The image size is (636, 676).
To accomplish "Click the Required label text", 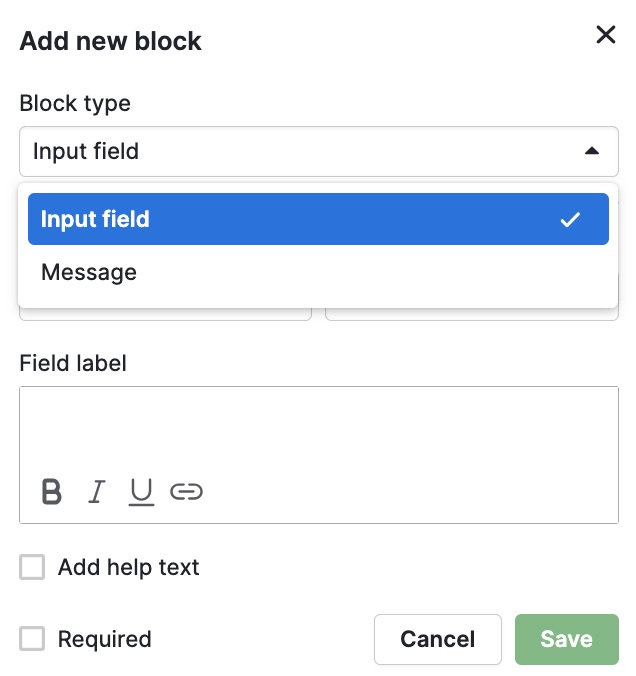I will click(105, 639).
